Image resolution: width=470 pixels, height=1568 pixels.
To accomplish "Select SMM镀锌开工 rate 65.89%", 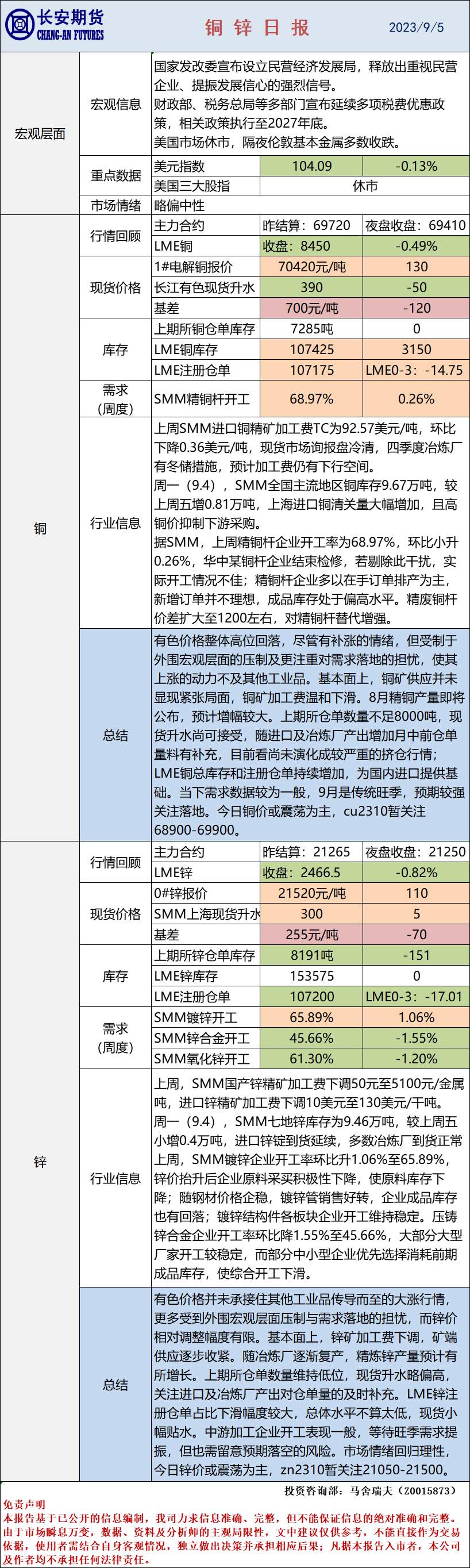I will click(x=312, y=1018).
